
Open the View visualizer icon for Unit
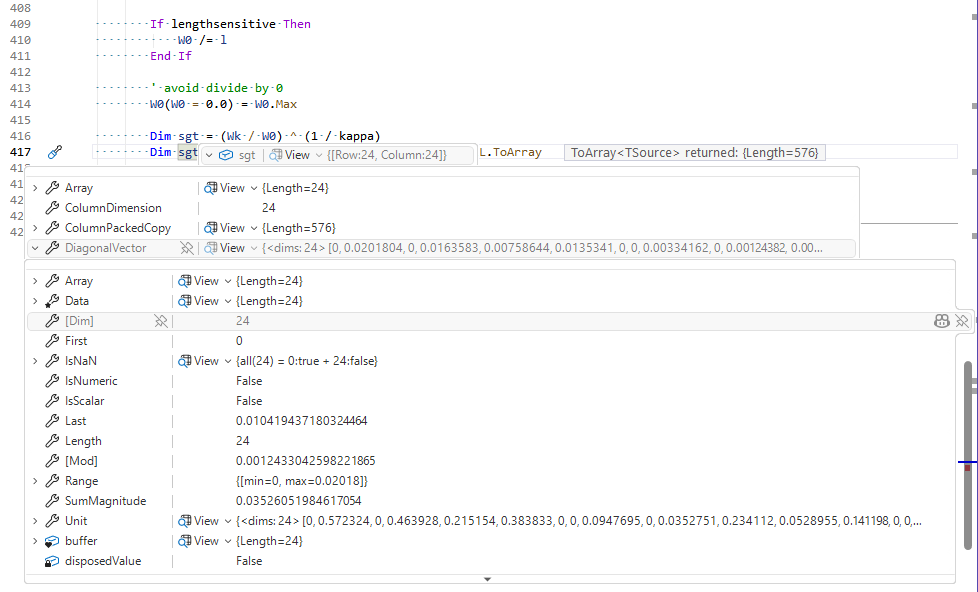click(x=184, y=521)
